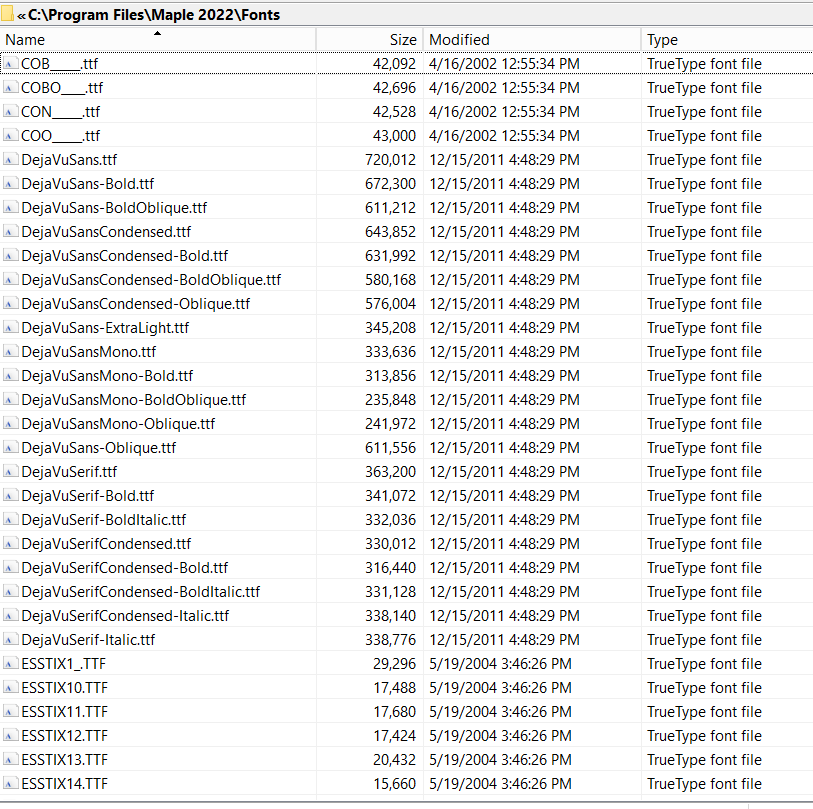Click the font file icon for DejaVuSans-Oblique.ttf
This screenshot has height=809, width=813.
coord(10,448)
